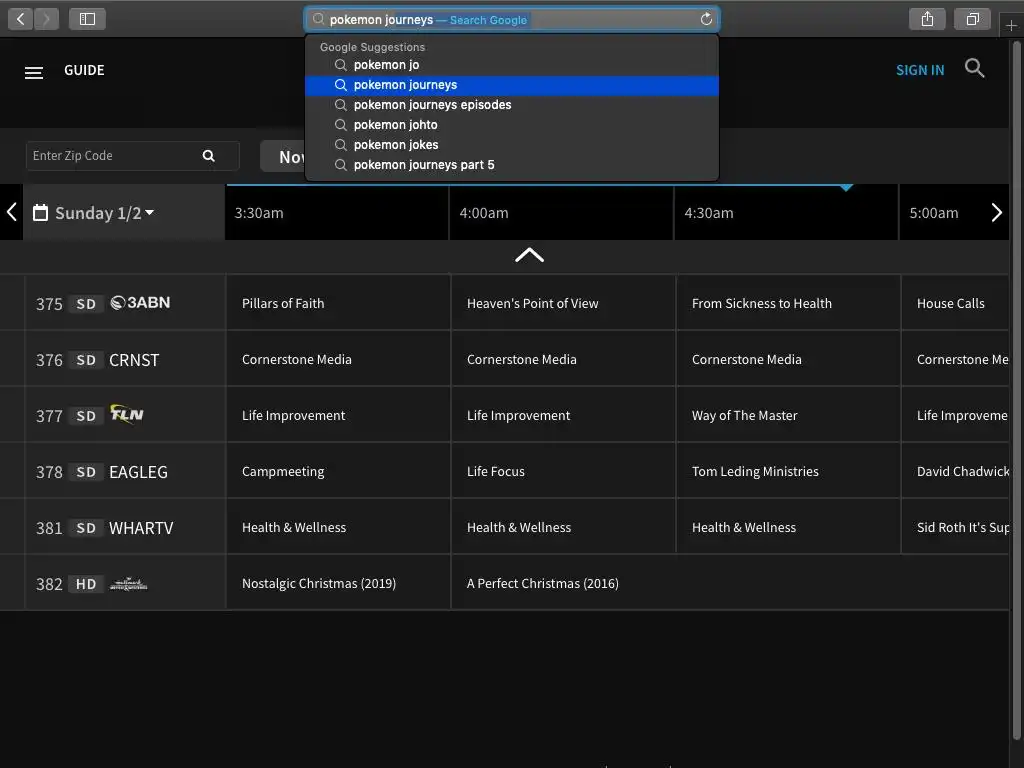Click the 3ABN channel logo
Screen dimensions: 1024x768
[140, 302]
